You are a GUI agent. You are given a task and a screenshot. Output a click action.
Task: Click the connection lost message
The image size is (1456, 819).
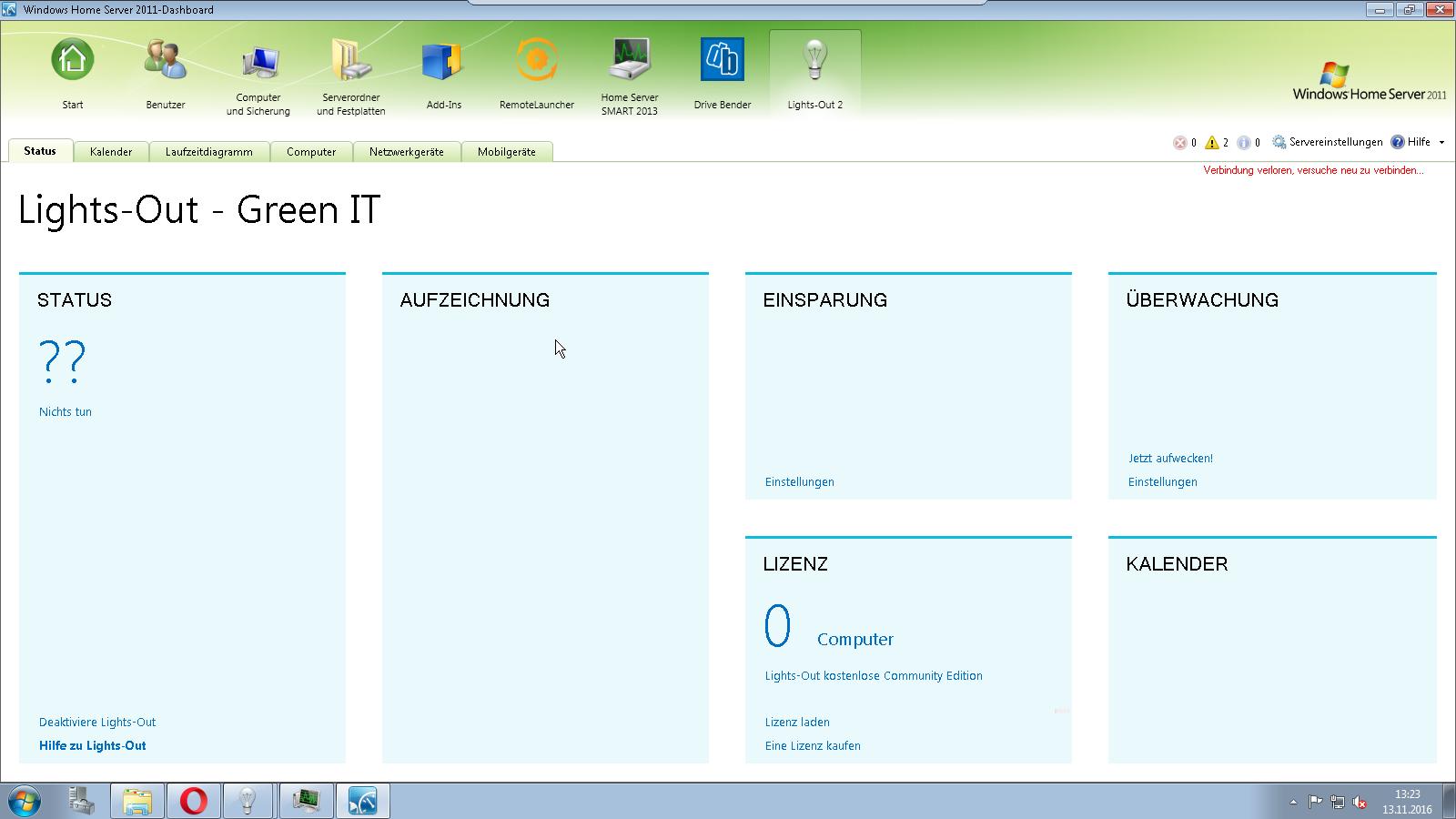point(1313,170)
